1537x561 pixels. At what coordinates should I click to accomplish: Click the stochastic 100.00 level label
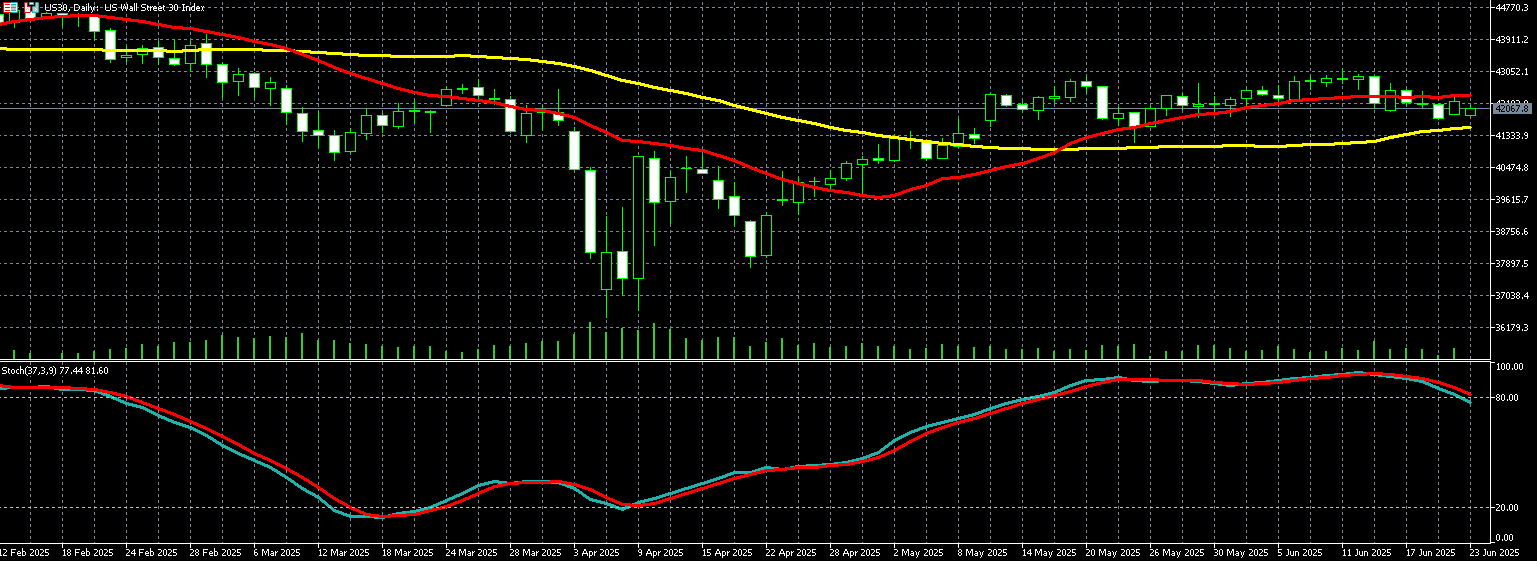(1508, 367)
